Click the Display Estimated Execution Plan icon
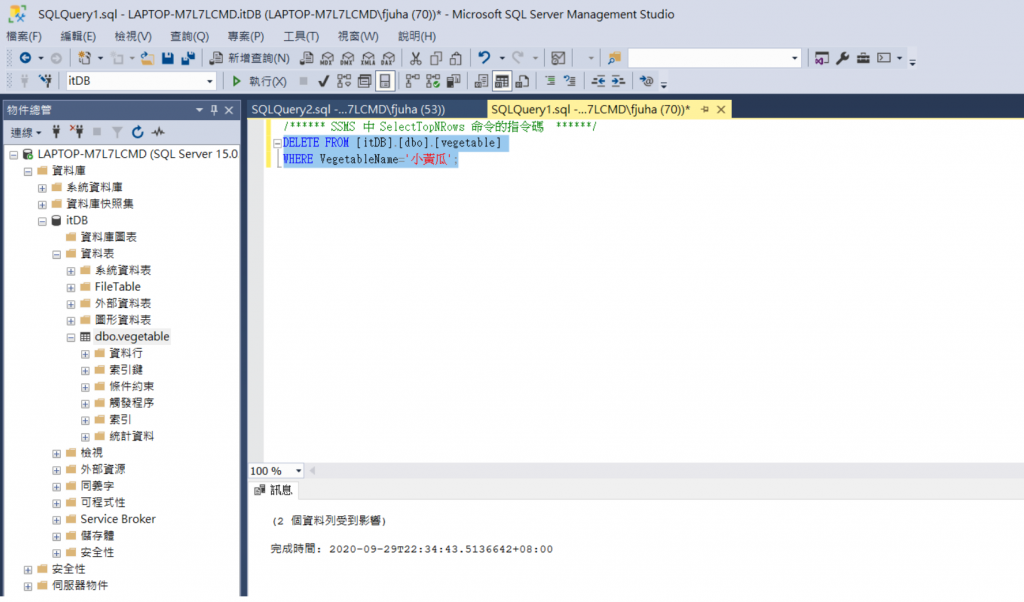 pos(344,81)
